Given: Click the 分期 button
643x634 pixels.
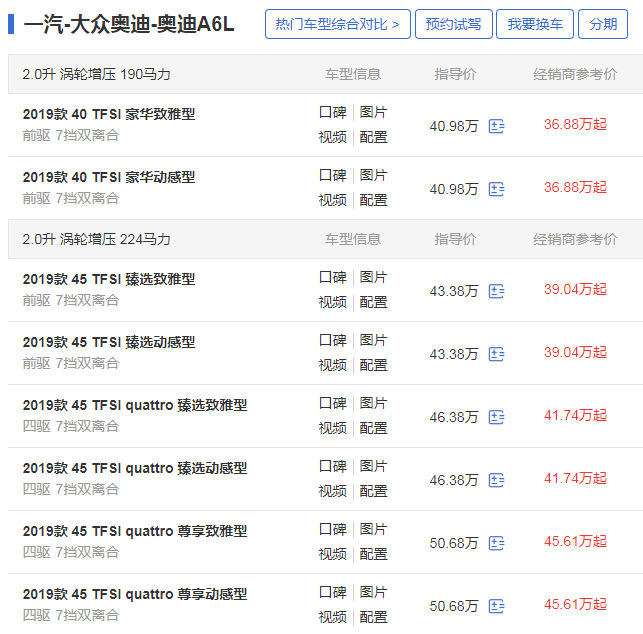Looking at the screenshot, I should pos(603,24).
